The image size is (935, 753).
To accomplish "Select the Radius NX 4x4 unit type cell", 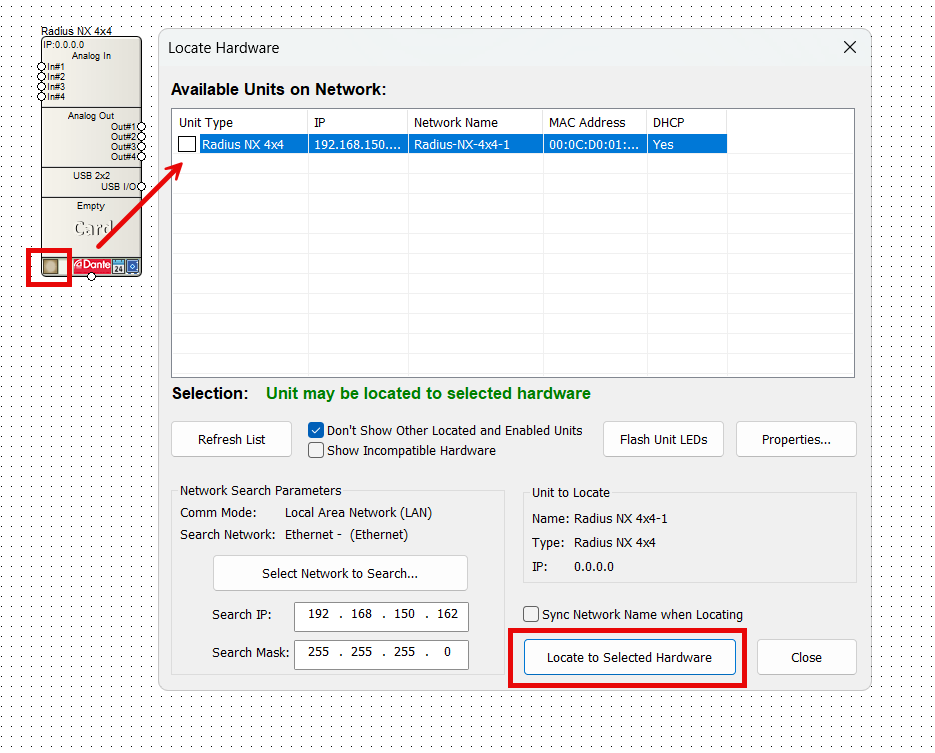I will [x=253, y=144].
